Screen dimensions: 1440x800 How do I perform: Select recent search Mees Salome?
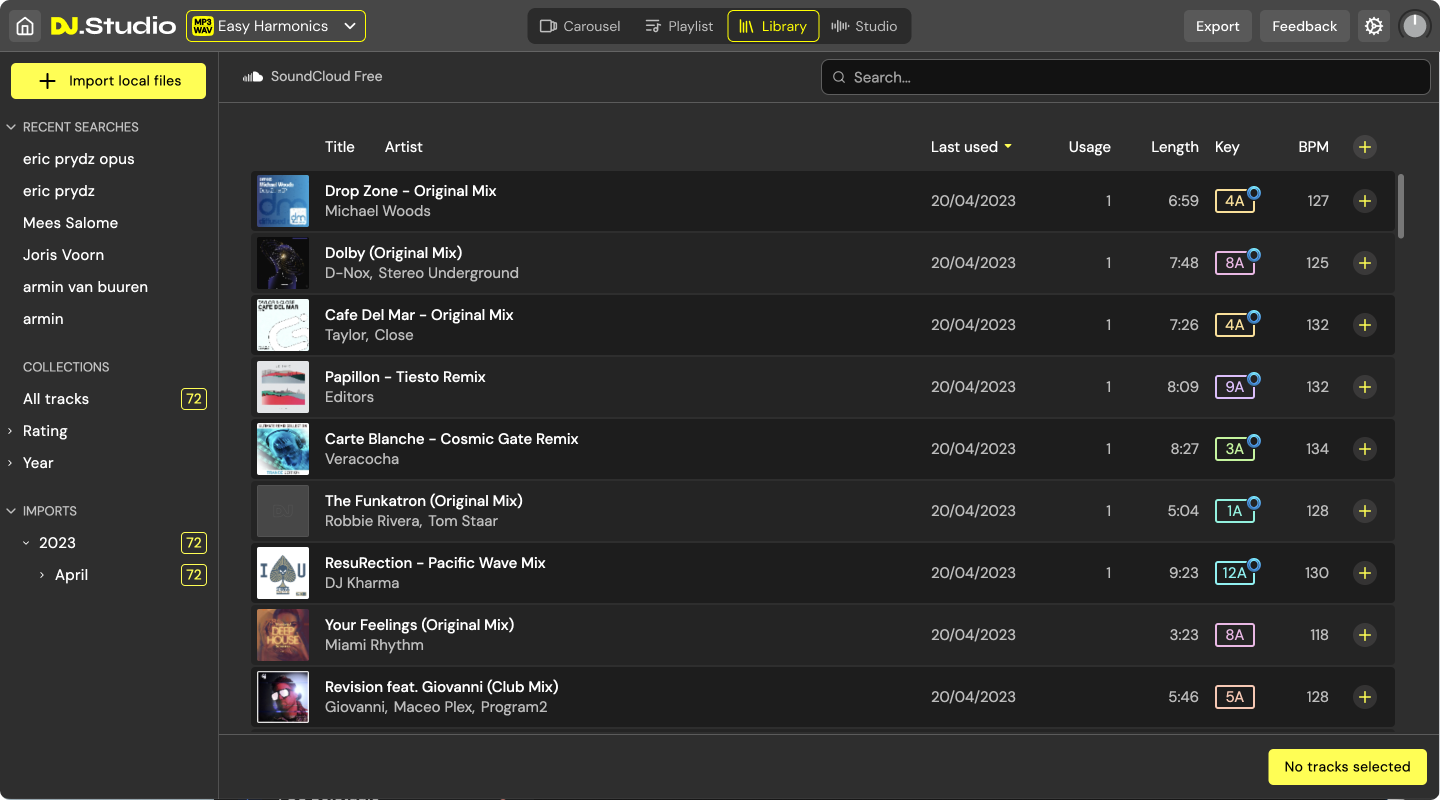click(70, 223)
